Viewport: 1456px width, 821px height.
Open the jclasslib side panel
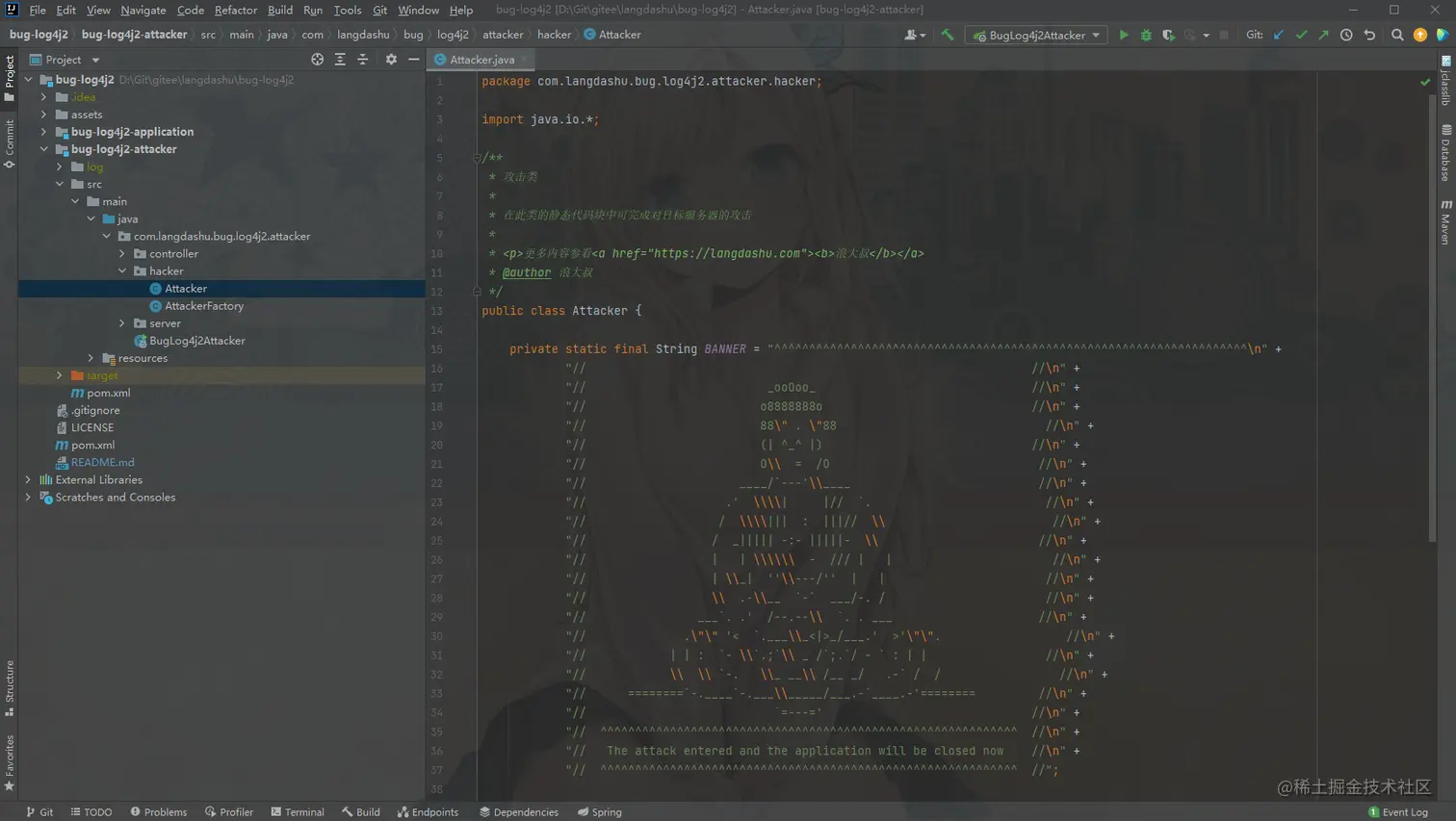pos(1445,81)
